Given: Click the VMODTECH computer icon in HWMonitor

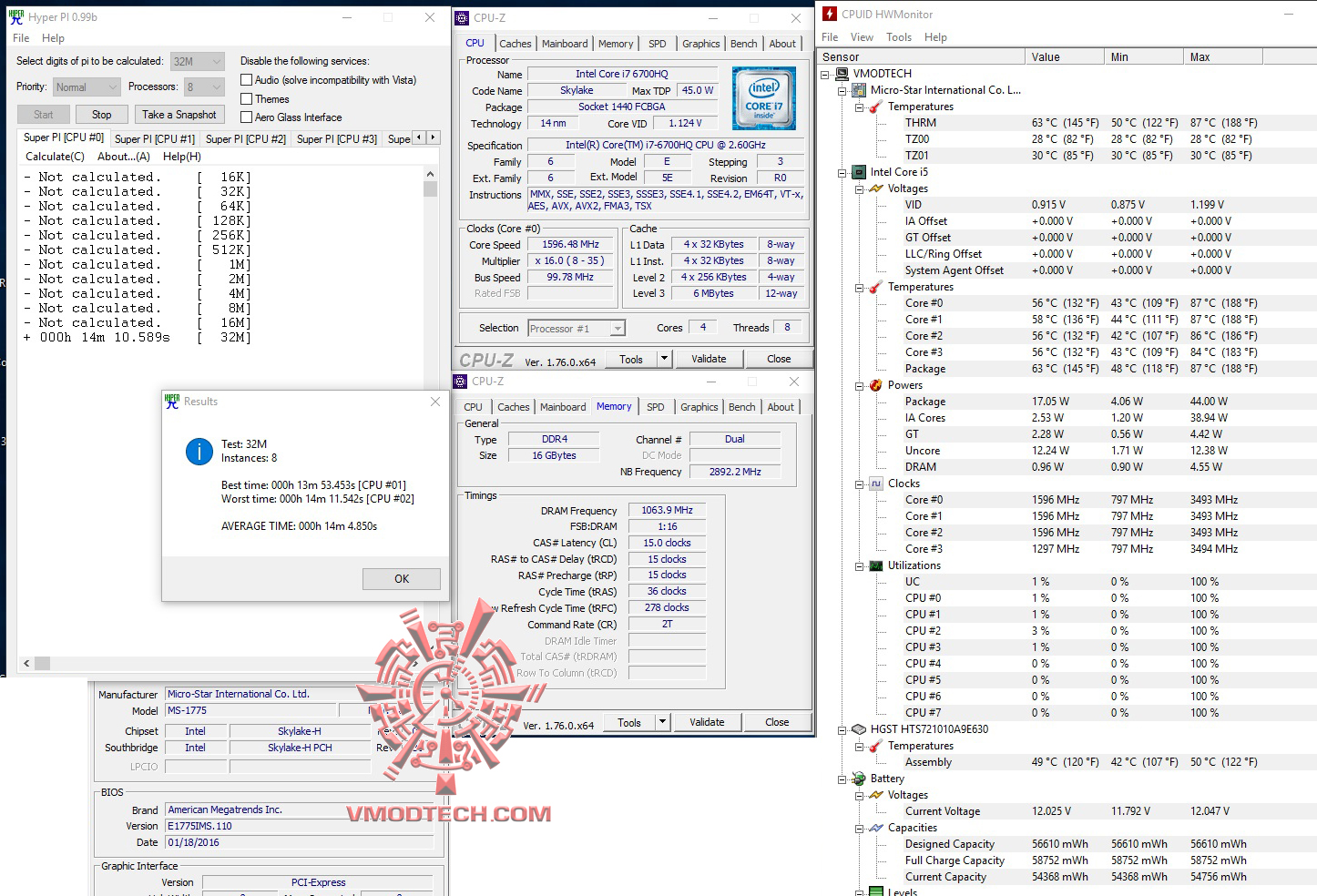Looking at the screenshot, I should (842, 74).
